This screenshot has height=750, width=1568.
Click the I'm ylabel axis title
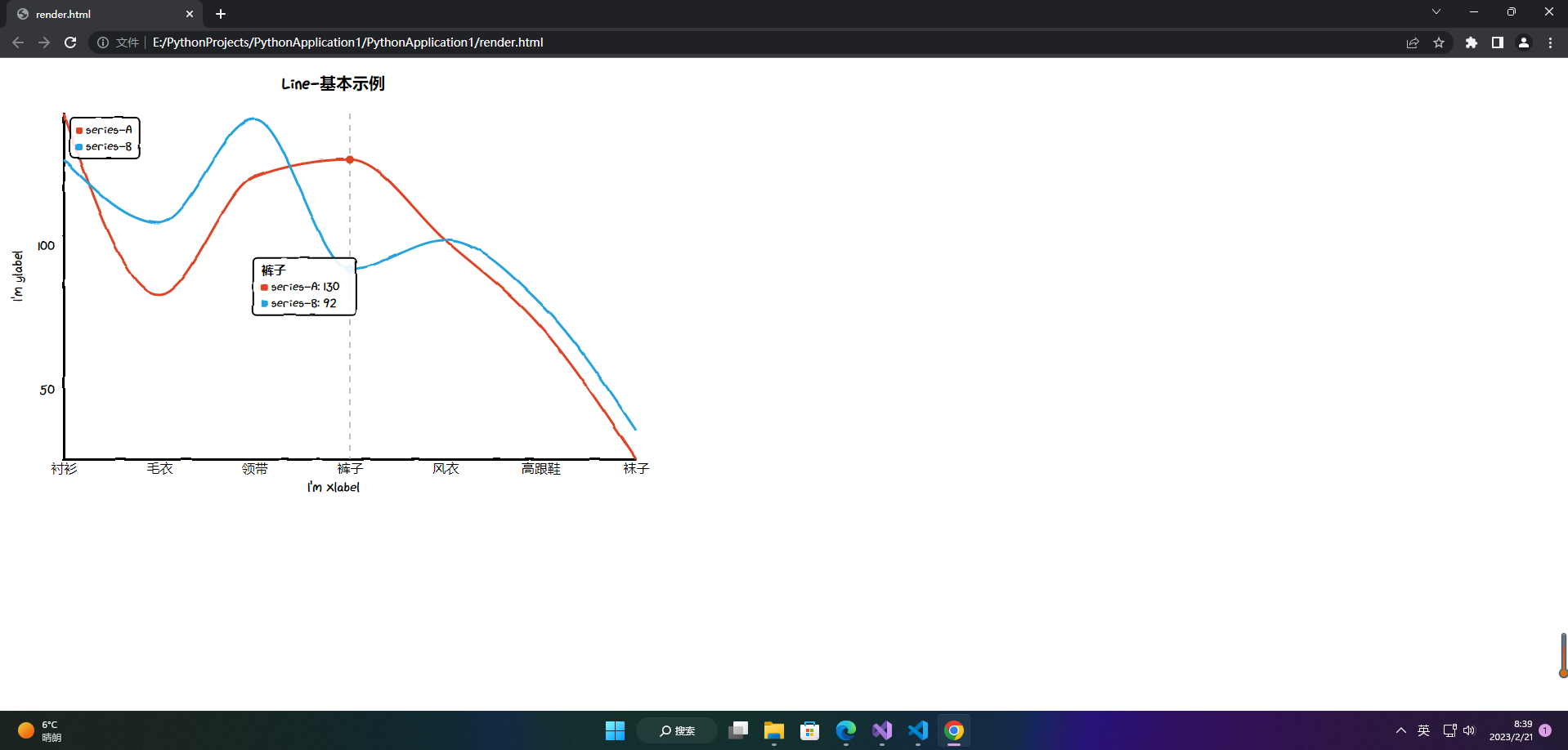tap(17, 276)
